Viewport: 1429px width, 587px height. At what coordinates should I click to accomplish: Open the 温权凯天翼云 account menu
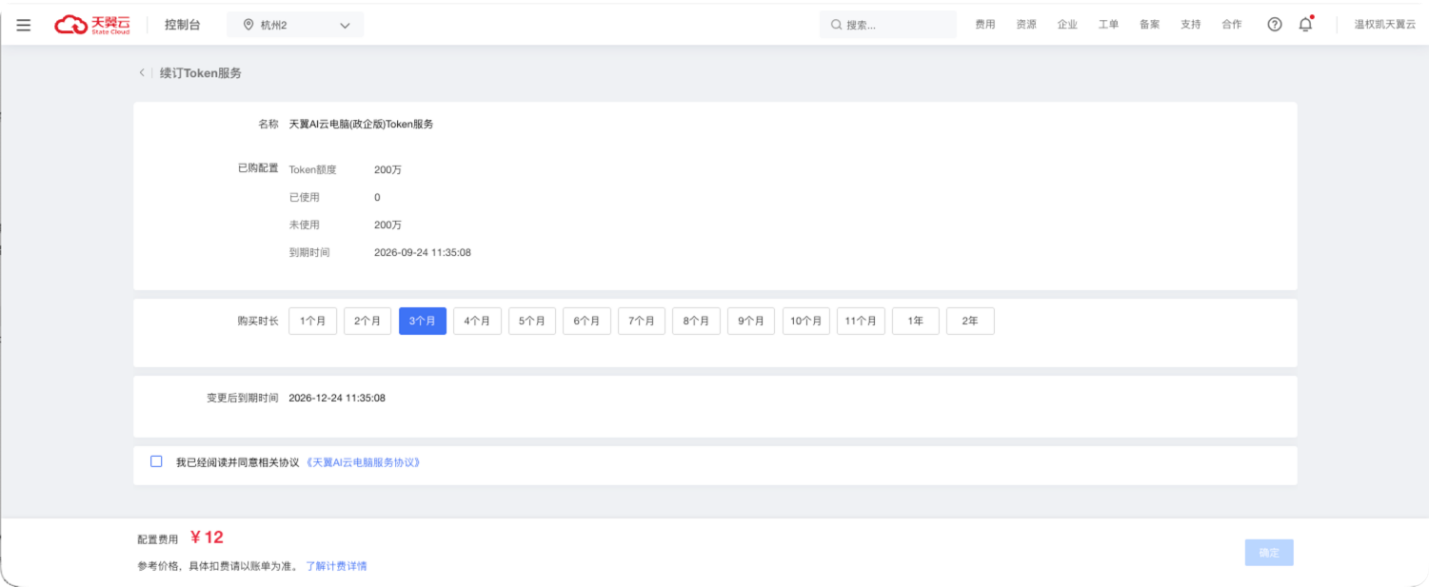(1385, 25)
